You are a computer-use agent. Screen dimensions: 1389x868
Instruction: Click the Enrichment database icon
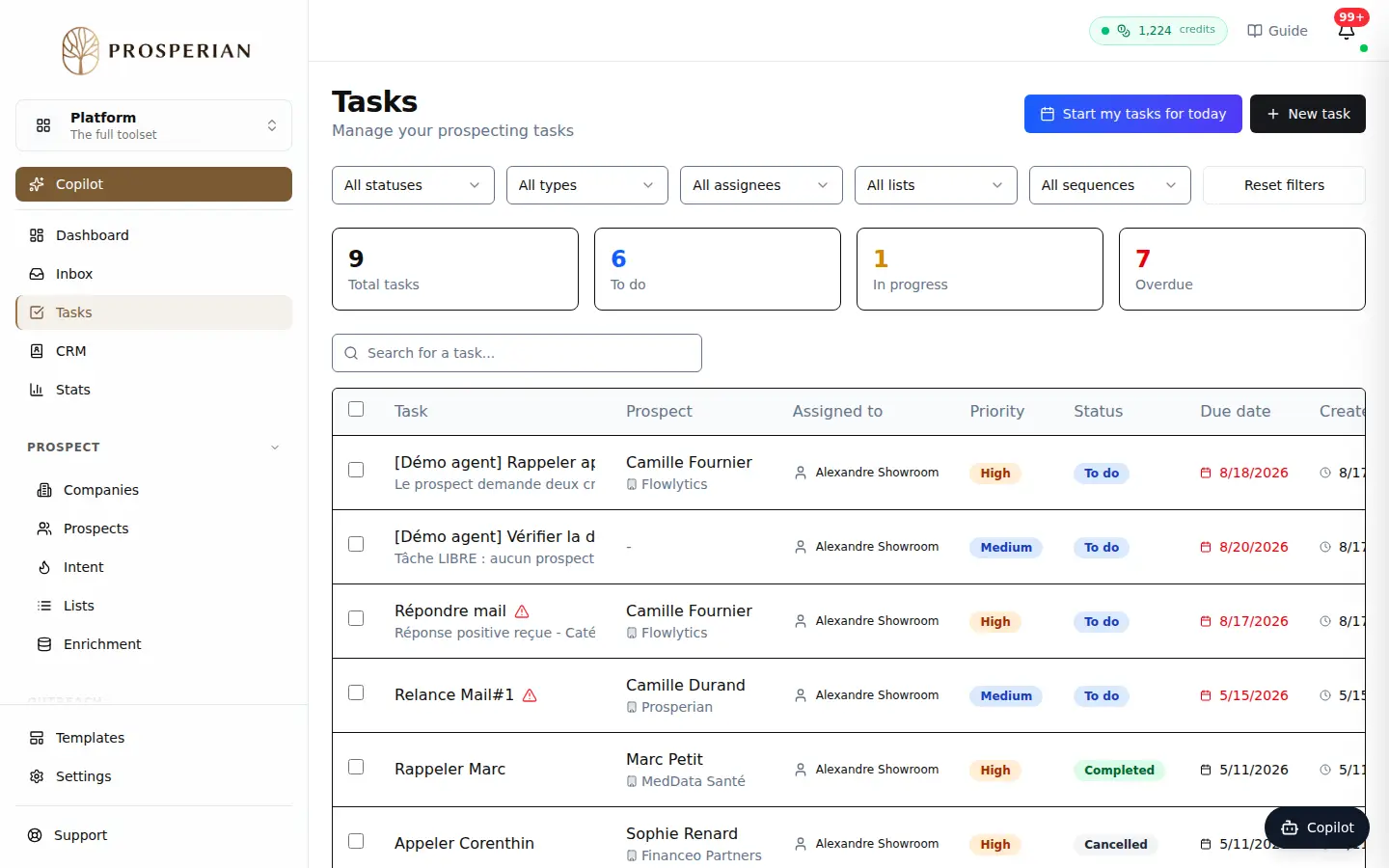point(44,644)
